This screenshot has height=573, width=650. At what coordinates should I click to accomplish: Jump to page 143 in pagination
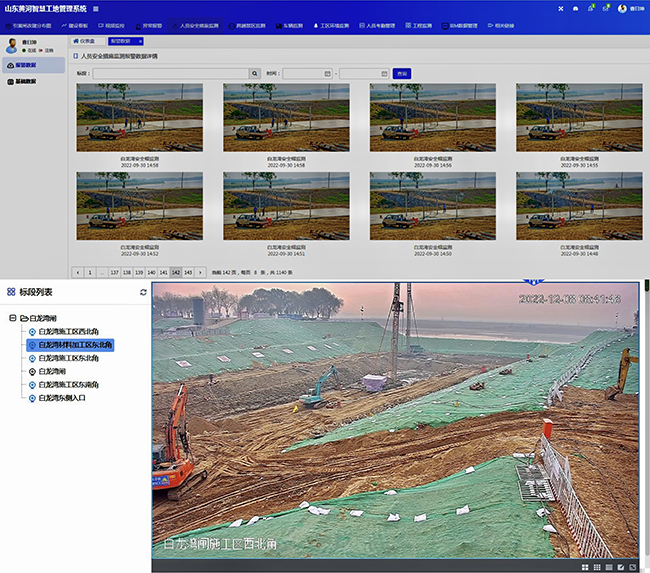tap(188, 272)
